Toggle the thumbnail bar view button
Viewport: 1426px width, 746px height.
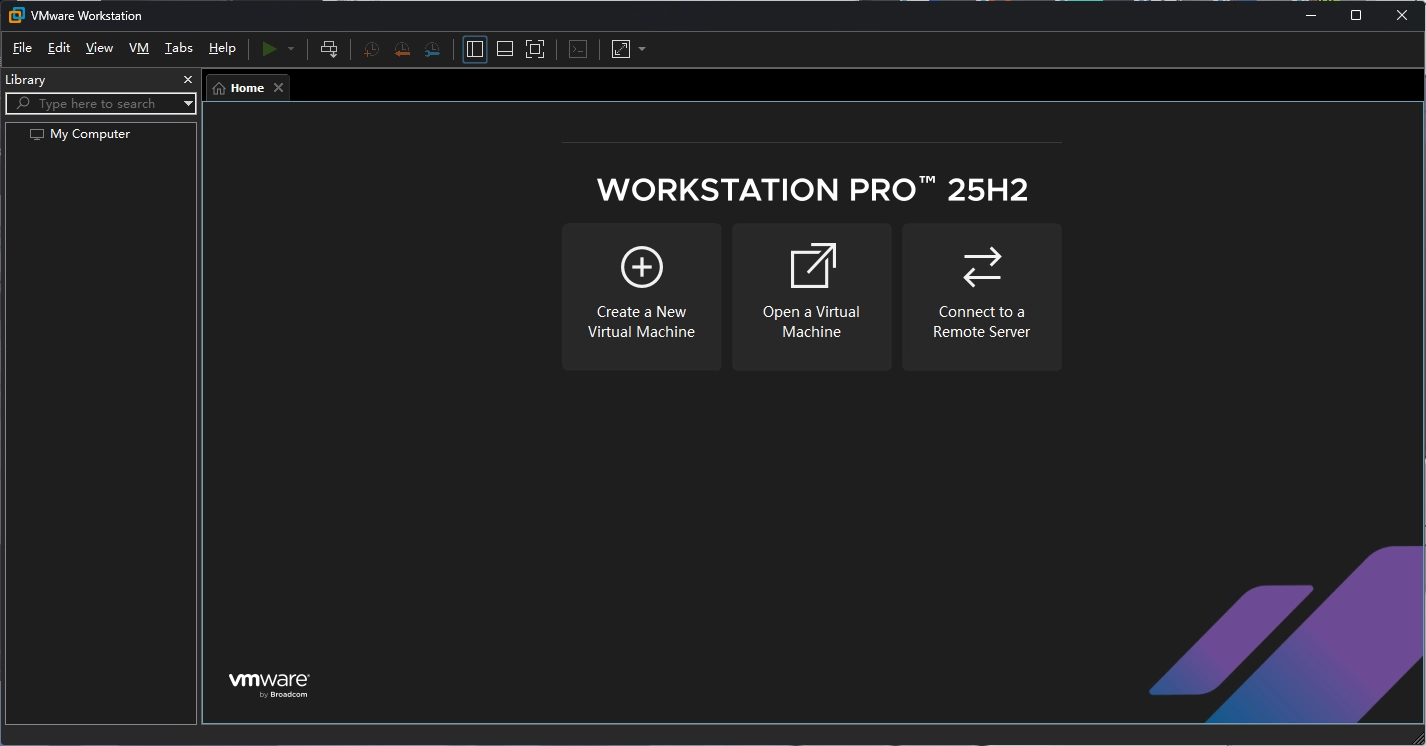[x=505, y=49]
